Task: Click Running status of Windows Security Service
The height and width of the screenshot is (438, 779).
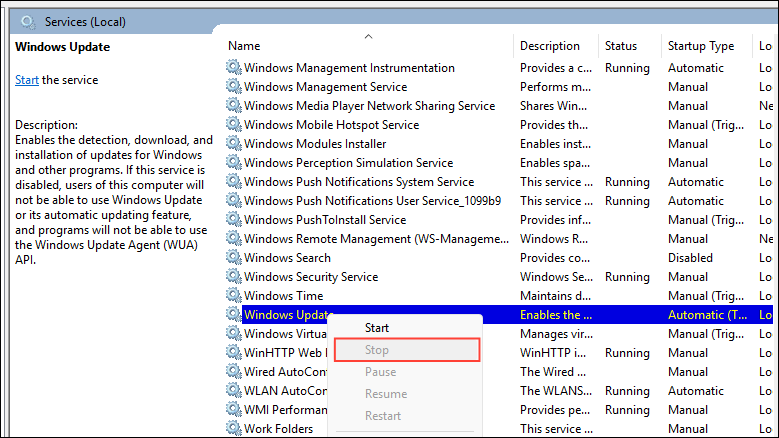Action: (x=627, y=277)
